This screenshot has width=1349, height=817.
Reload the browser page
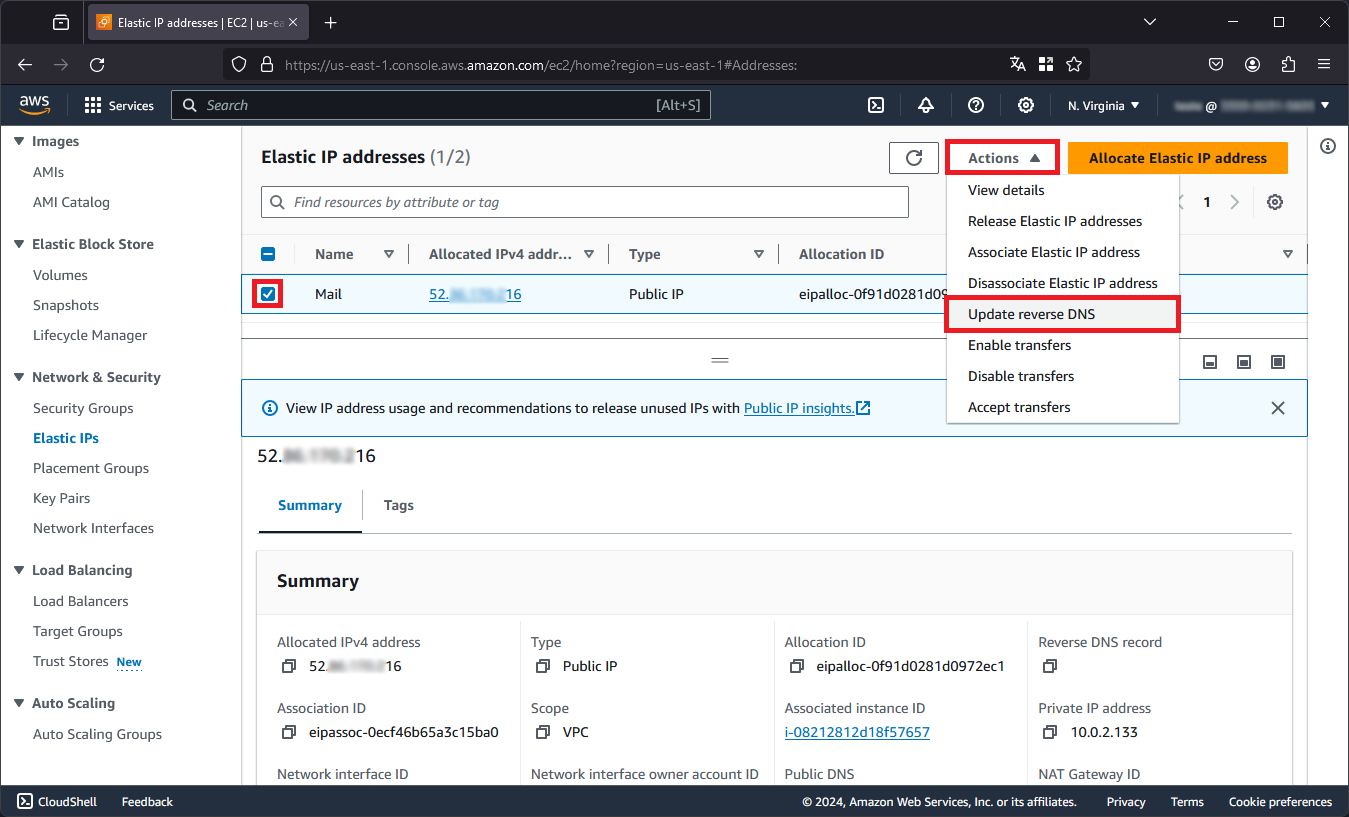tap(97, 64)
